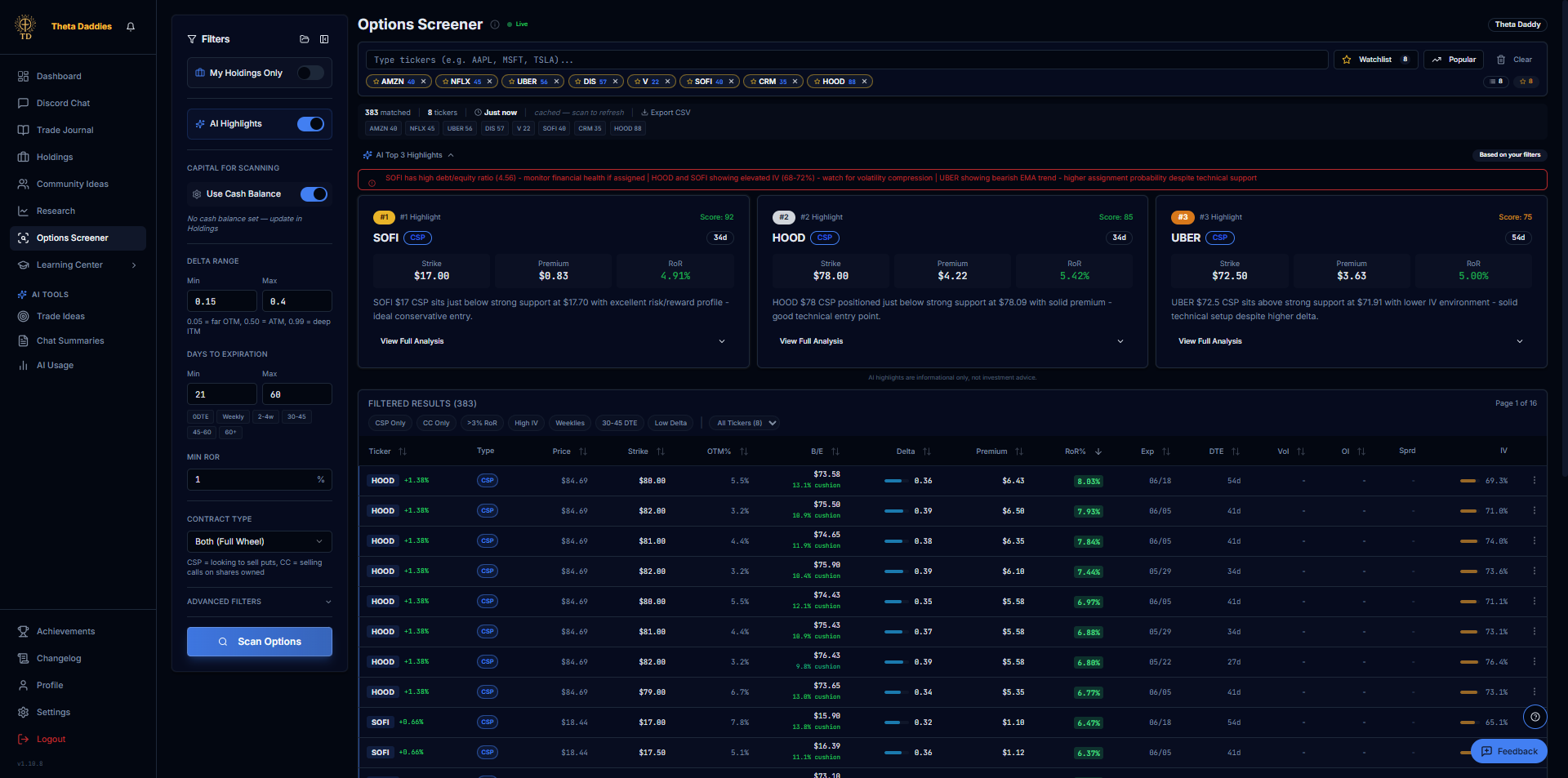
Task: Toggle My Holdings Only switch
Action: tap(310, 73)
